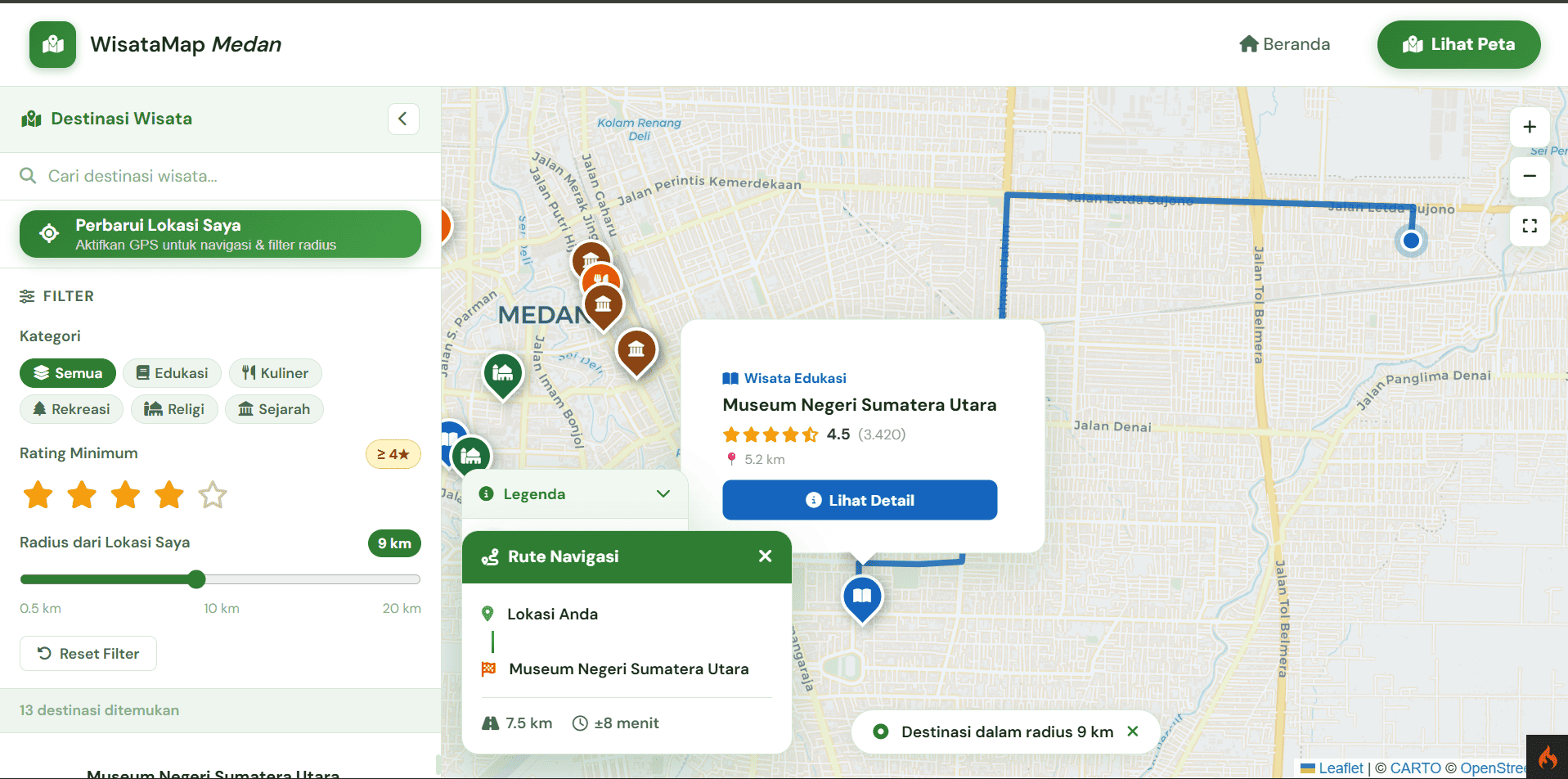1568x779 pixels.
Task: Dismiss the radius 9 km notification
Action: coord(1133,732)
